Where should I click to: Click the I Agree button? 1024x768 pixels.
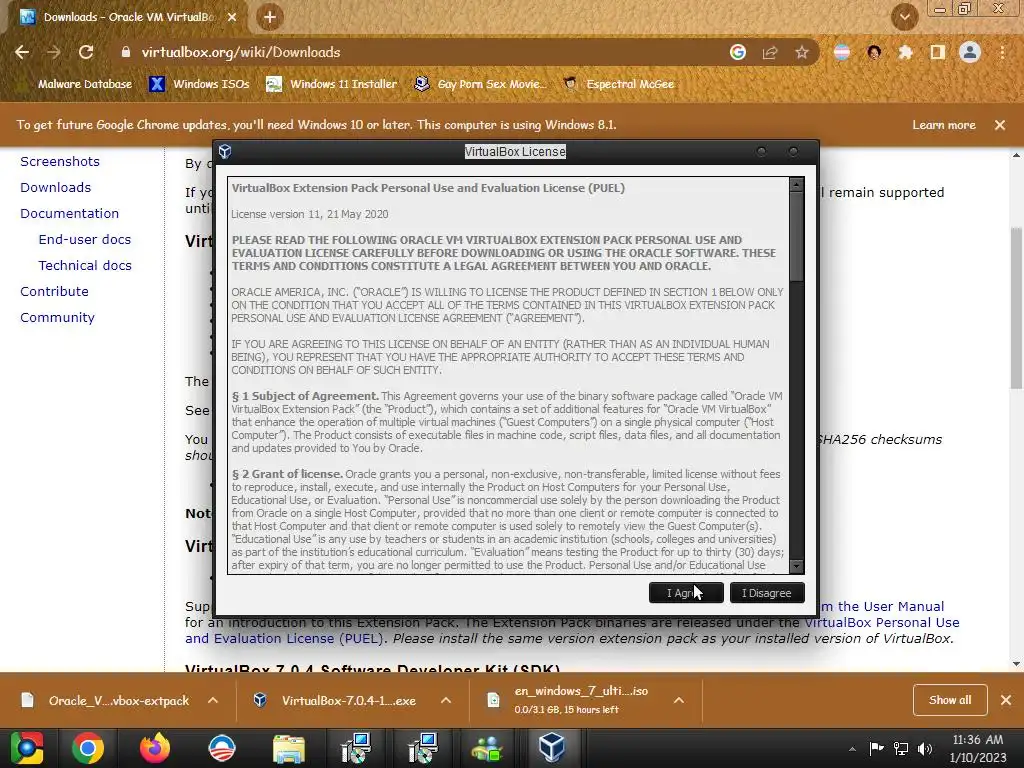(x=686, y=593)
